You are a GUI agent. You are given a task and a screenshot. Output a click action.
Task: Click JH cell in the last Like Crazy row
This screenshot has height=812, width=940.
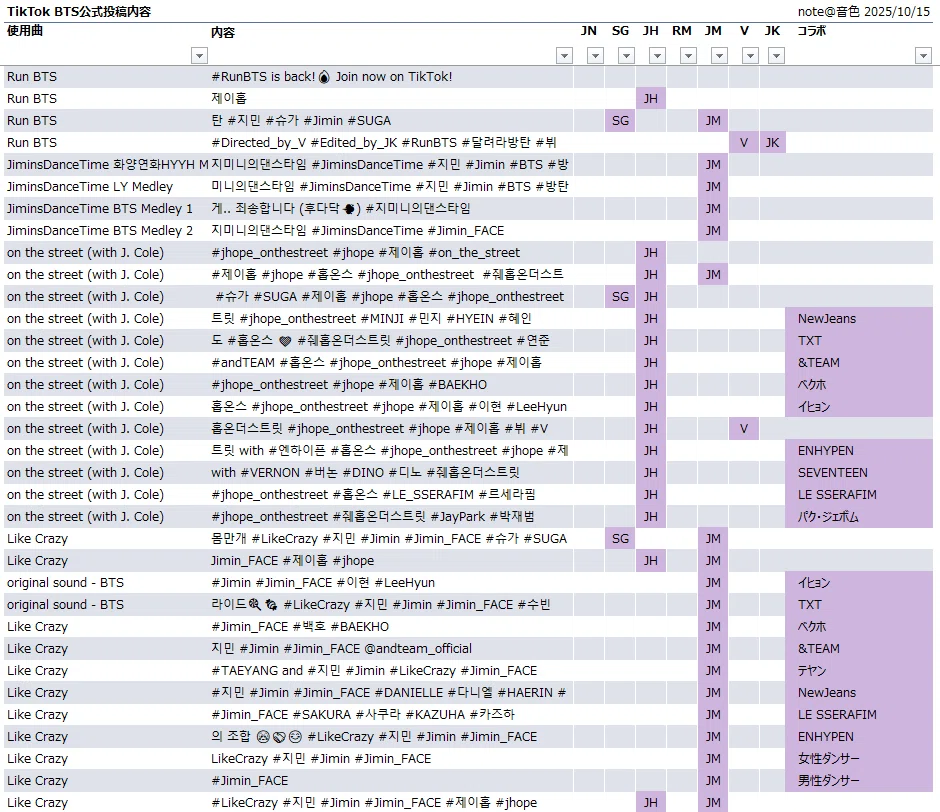pyautogui.click(x=651, y=802)
